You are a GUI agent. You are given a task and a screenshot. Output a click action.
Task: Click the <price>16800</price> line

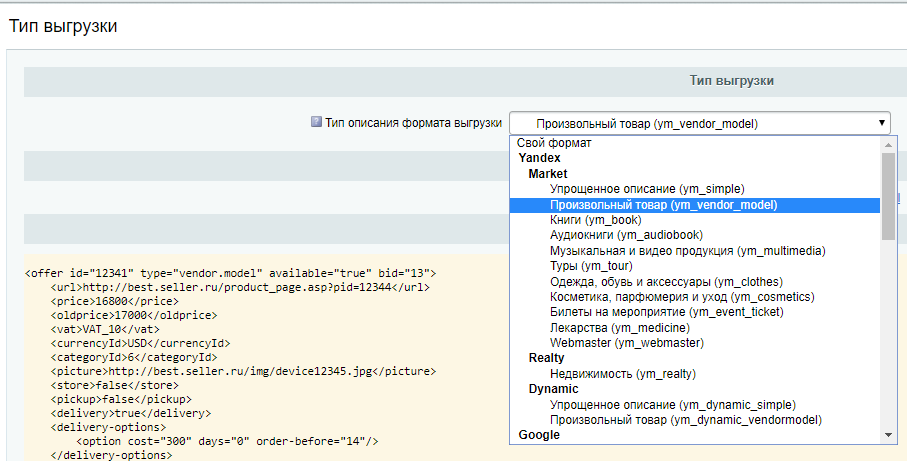pos(115,301)
